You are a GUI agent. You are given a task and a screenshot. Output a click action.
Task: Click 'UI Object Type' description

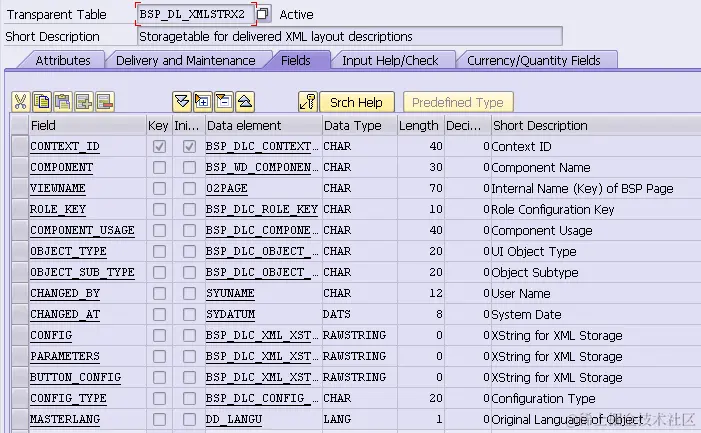click(x=534, y=252)
